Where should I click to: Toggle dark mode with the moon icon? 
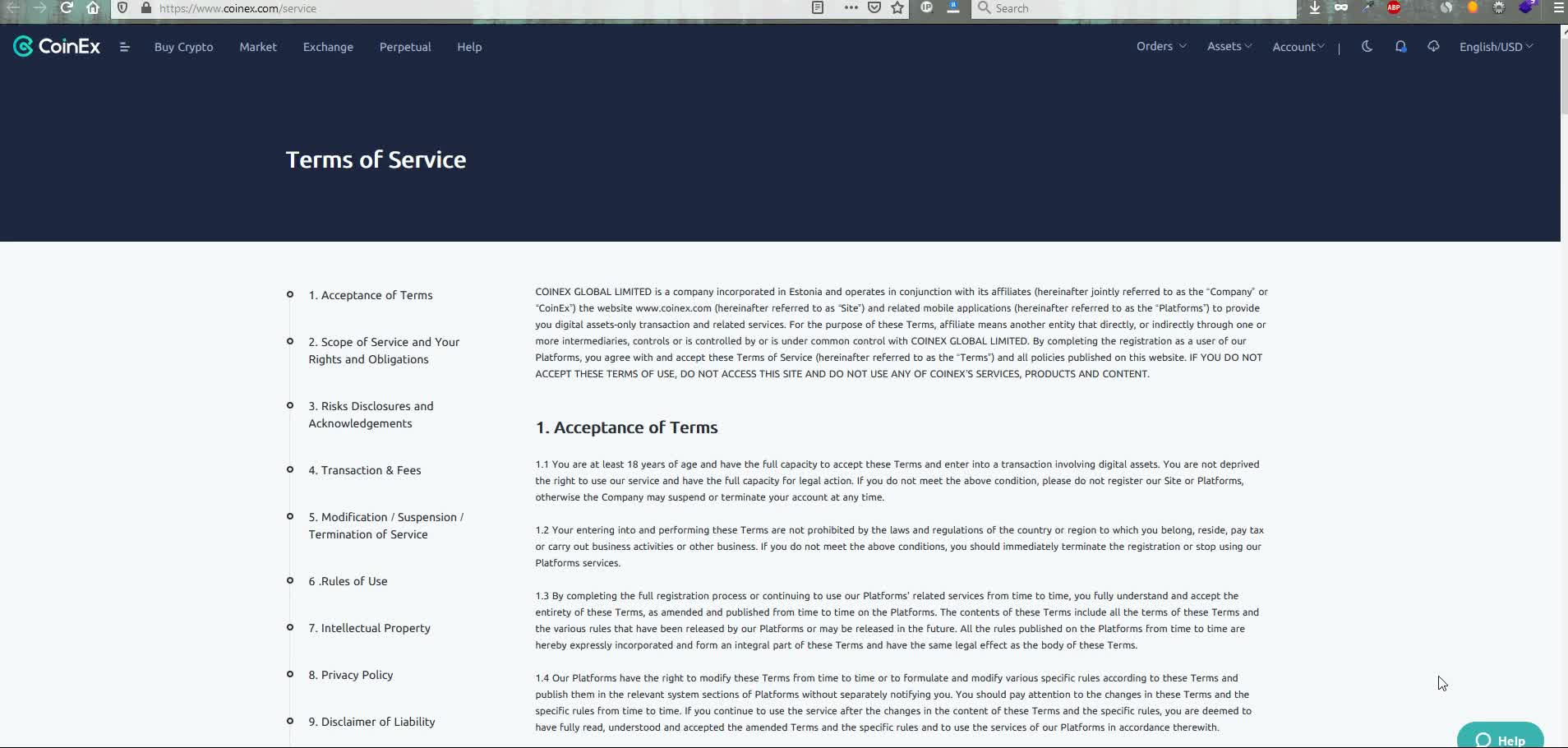1367,47
